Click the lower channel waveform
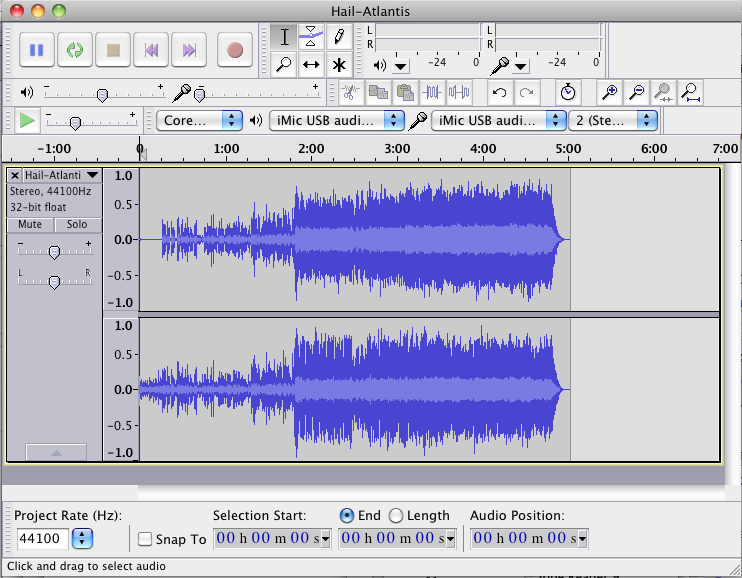This screenshot has height=578, width=742. click(x=355, y=390)
